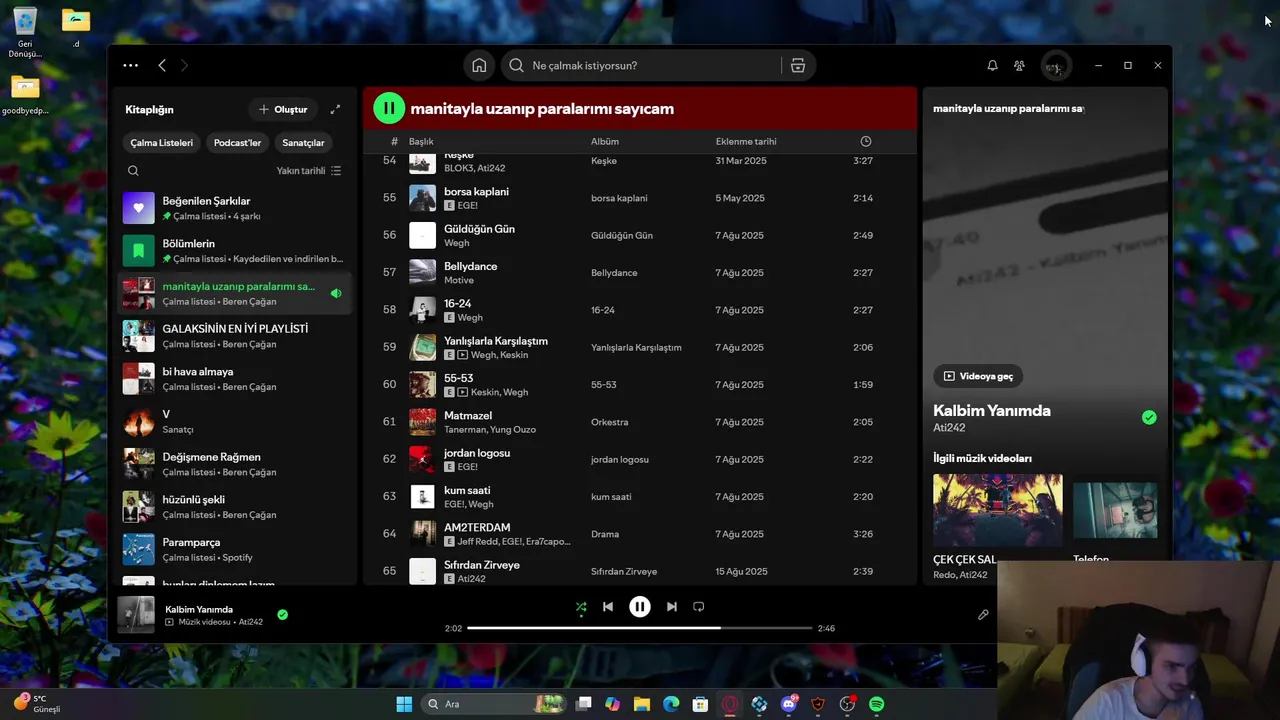
Task: Go back with the left arrow
Action: tap(162, 65)
